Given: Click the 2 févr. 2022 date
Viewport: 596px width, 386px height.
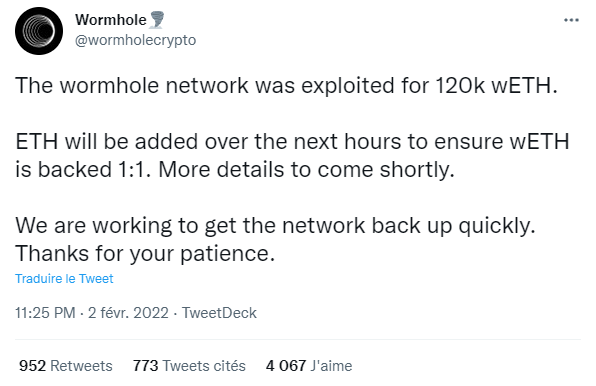Looking at the screenshot, I should [x=128, y=313].
